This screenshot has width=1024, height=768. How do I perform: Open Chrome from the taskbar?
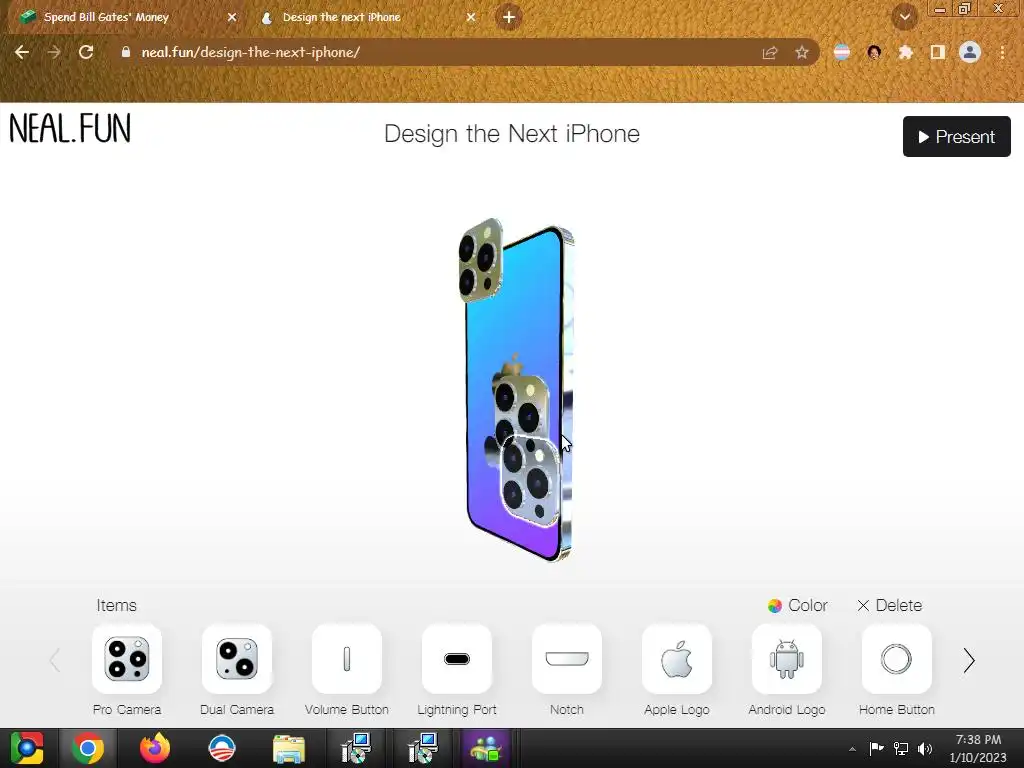[x=88, y=748]
